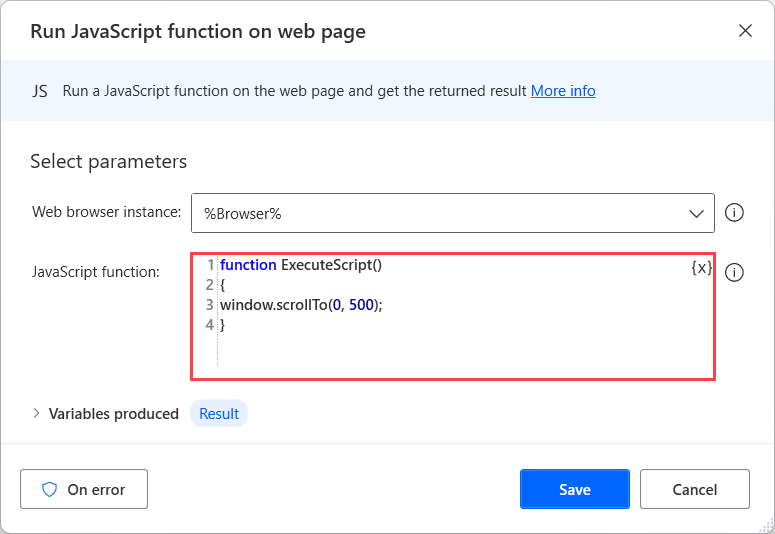The height and width of the screenshot is (534, 775).
Task: Open the variable picker {x} icon
Action: pos(701,268)
